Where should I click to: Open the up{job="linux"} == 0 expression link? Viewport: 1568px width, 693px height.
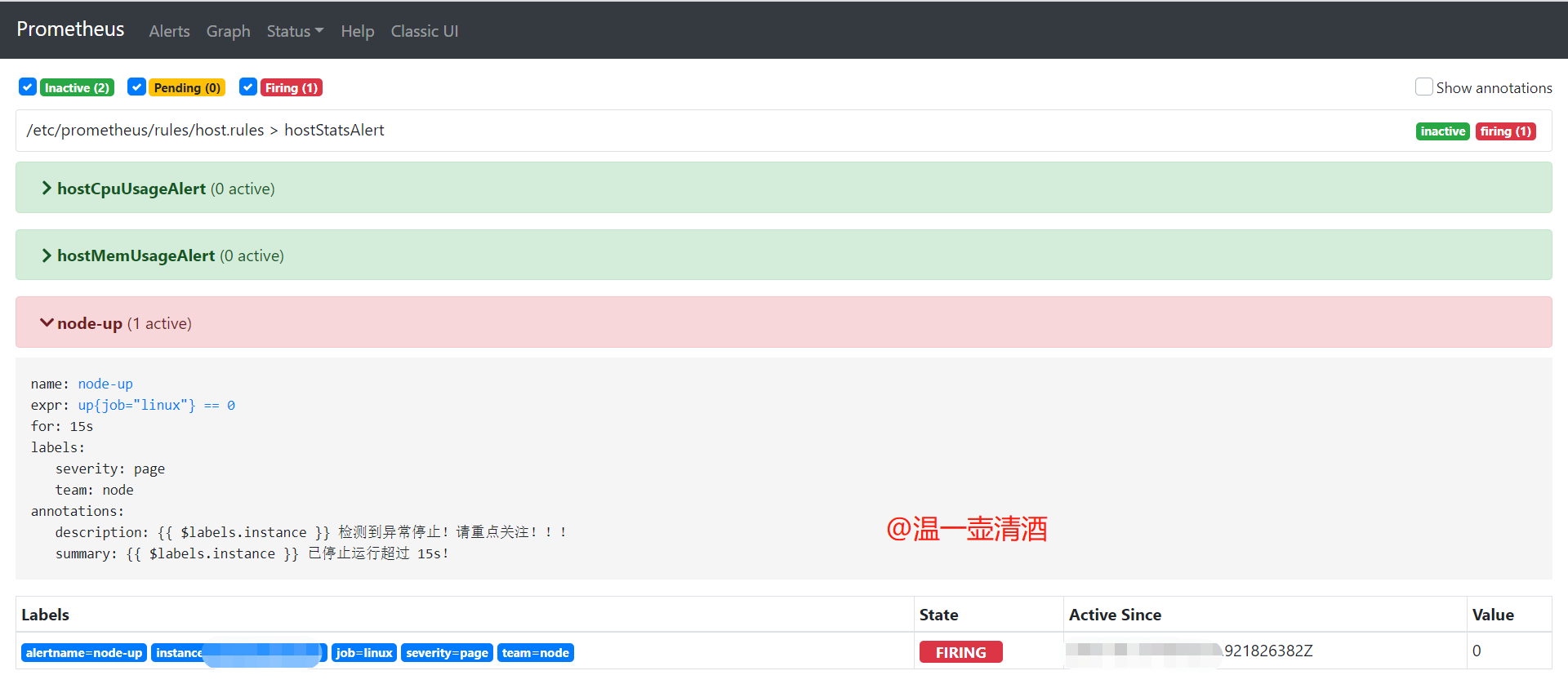(x=157, y=405)
